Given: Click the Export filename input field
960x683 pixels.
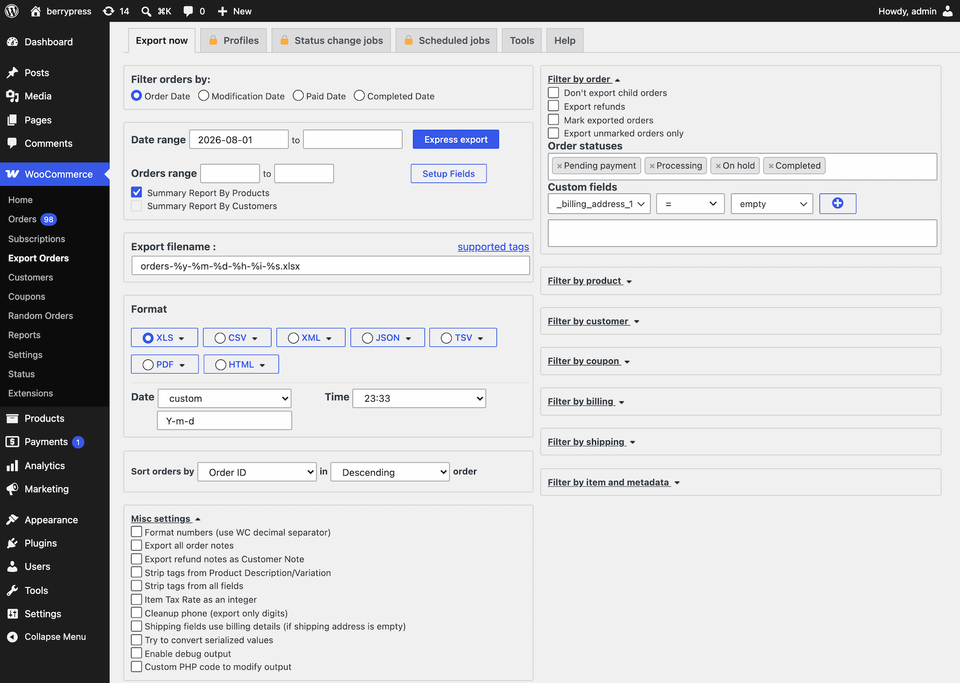Looking at the screenshot, I should (x=331, y=266).
